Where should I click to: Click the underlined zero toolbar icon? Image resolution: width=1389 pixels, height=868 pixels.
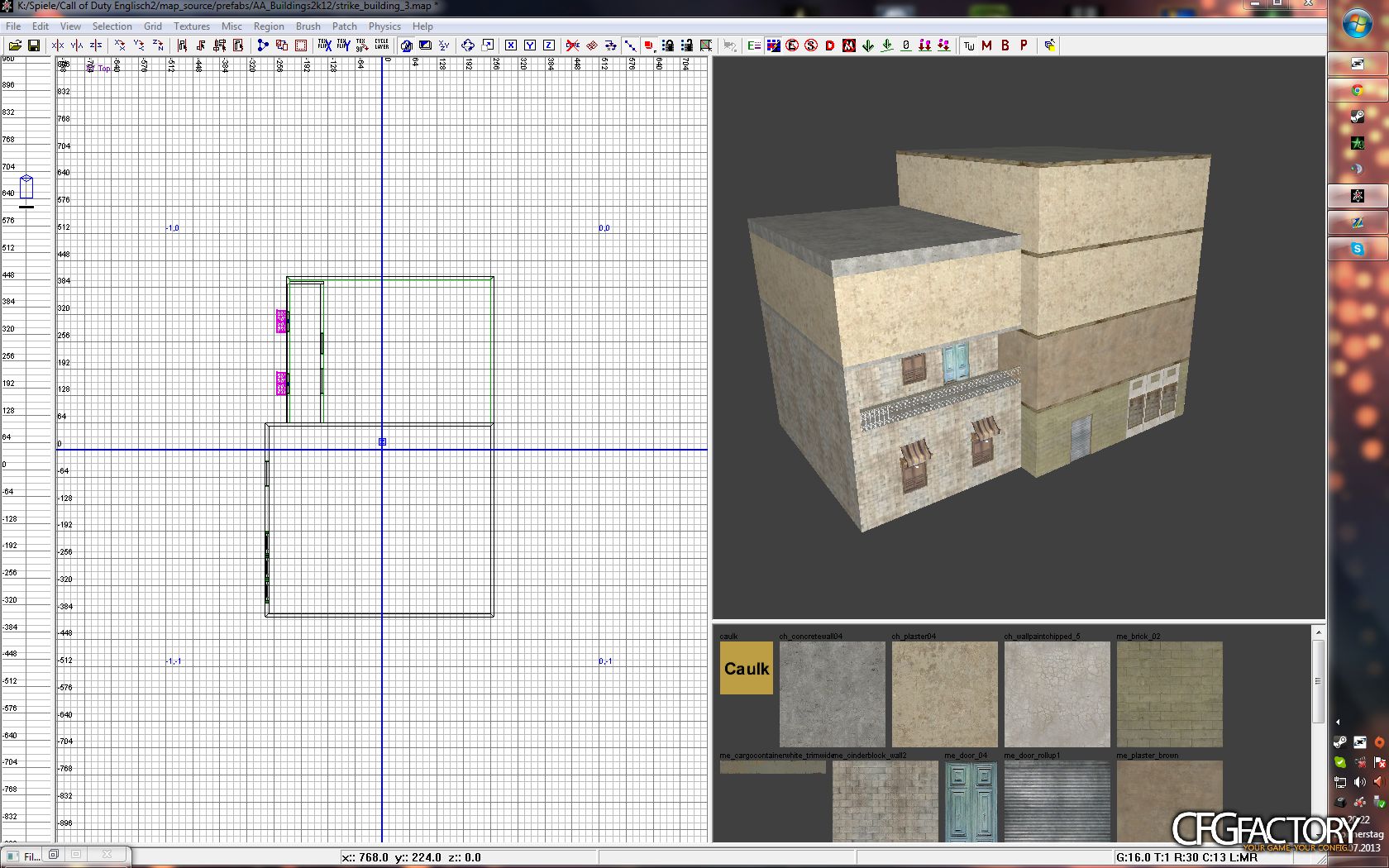906,45
